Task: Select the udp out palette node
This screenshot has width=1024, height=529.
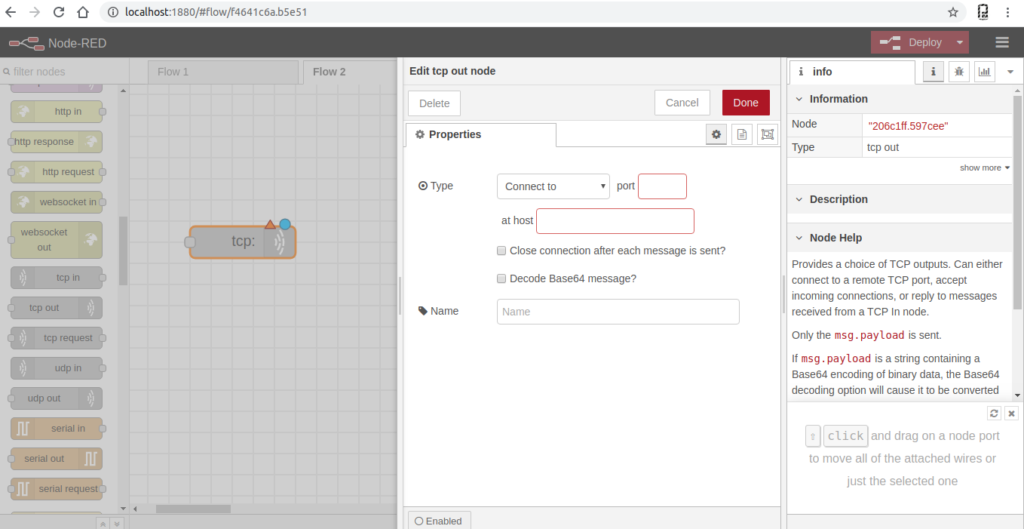Action: click(57, 398)
